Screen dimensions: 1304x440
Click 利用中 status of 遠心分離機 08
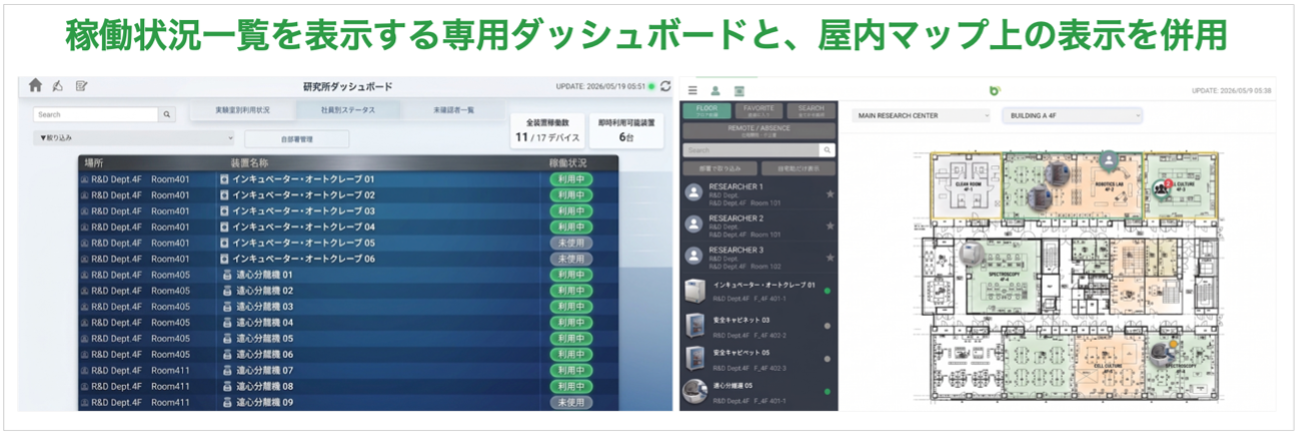pyautogui.click(x=571, y=386)
